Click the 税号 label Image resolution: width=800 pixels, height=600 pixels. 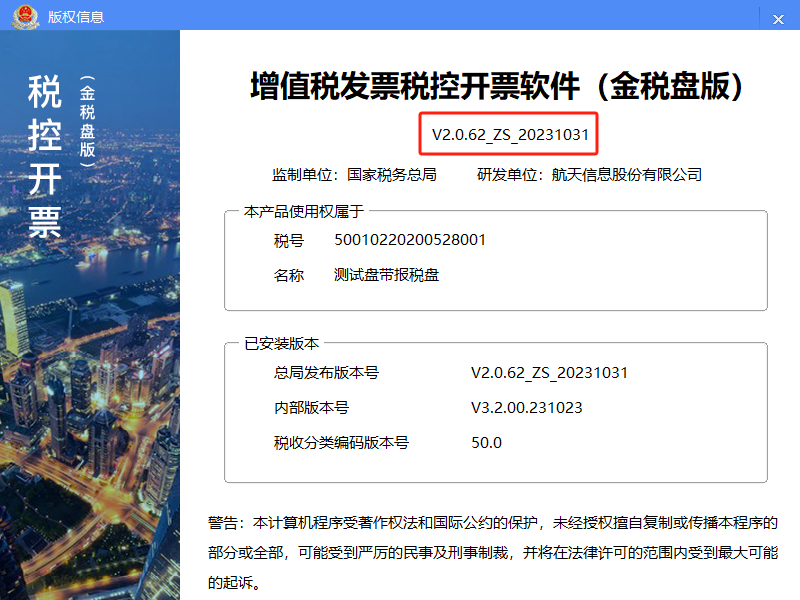pos(289,240)
